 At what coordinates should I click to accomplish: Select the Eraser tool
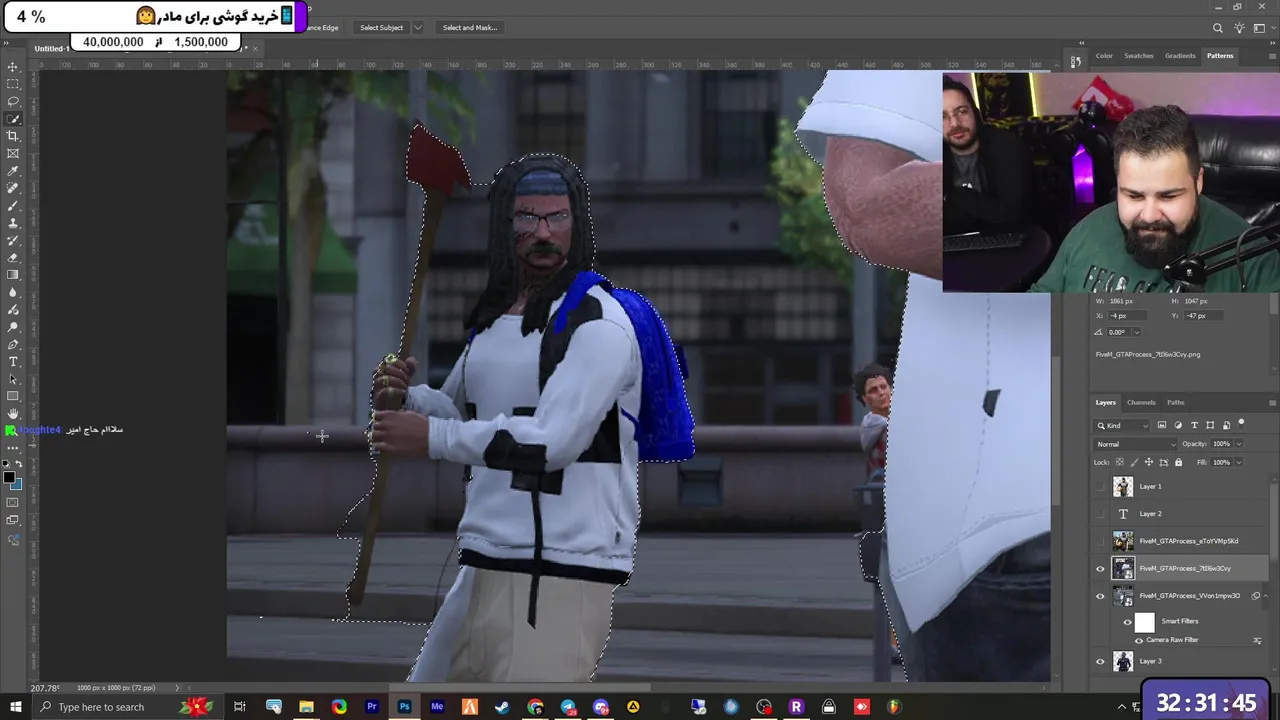tap(13, 257)
